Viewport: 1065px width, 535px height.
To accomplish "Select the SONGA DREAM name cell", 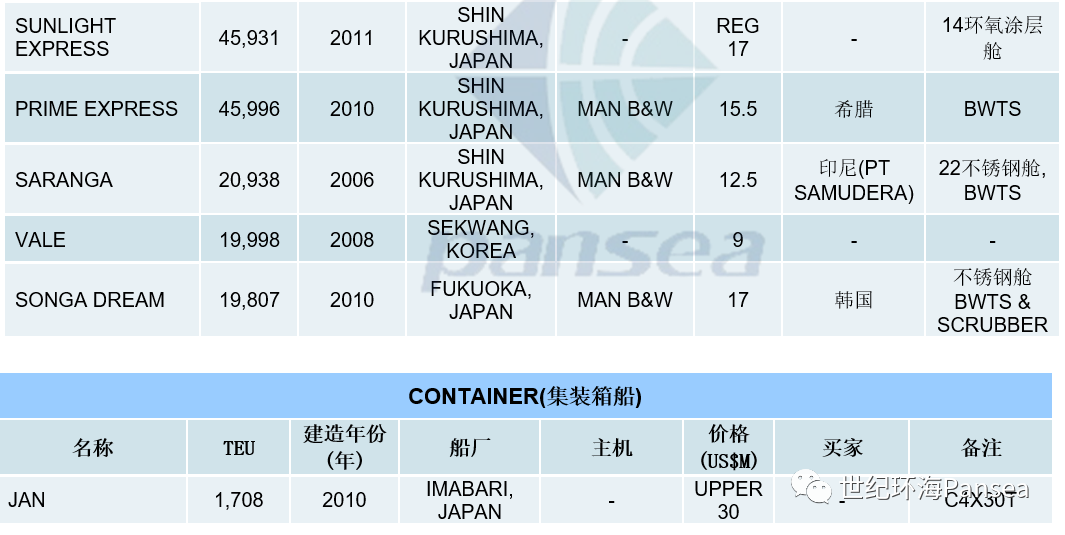I will coord(102,299).
